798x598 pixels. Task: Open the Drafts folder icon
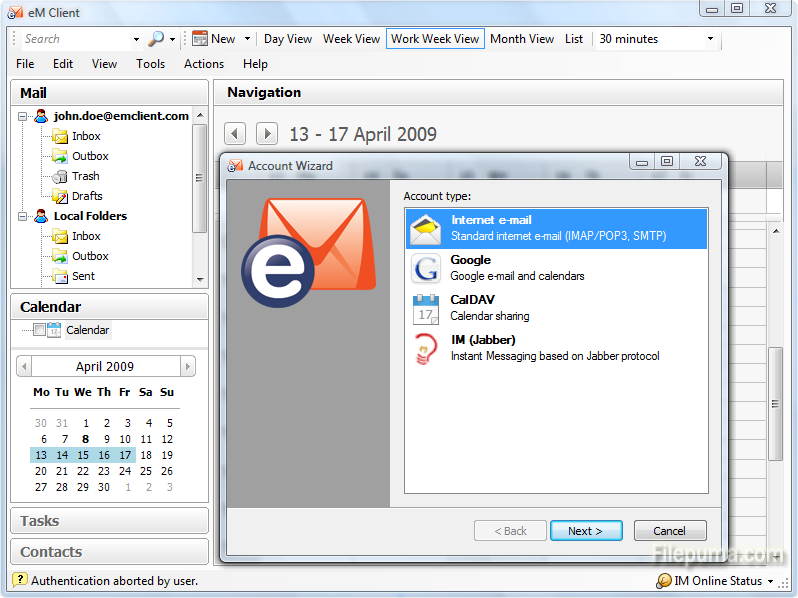[60, 196]
